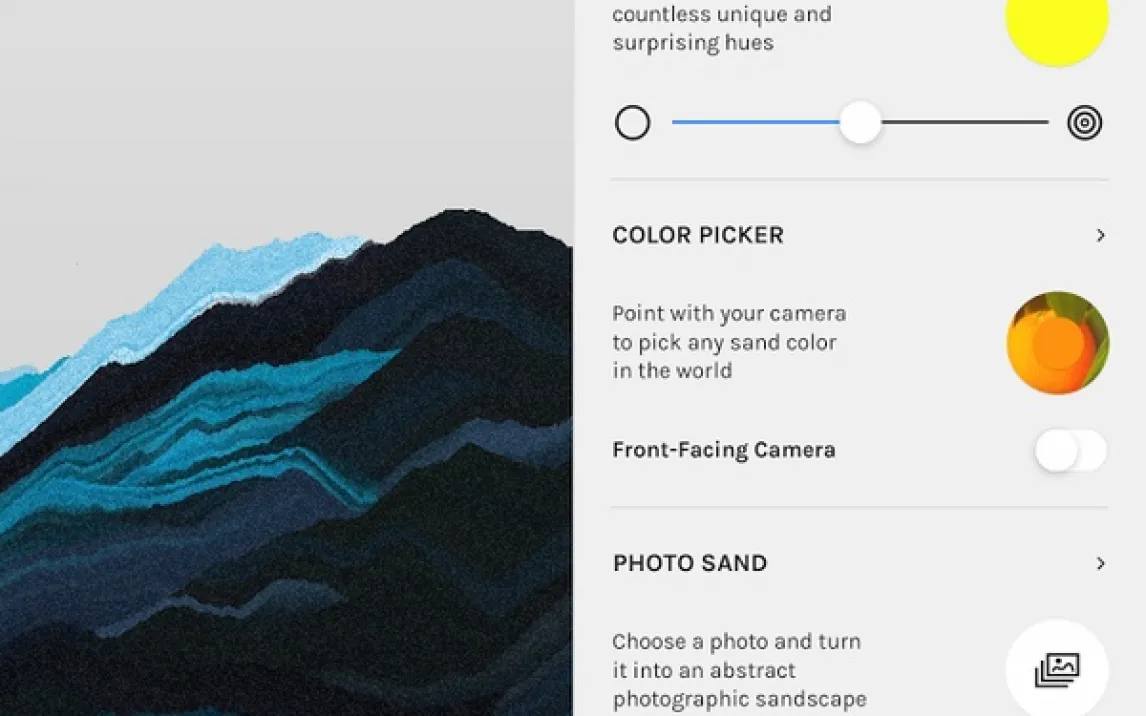
Task: Open the orange camera color picker preview
Action: pos(1058,343)
